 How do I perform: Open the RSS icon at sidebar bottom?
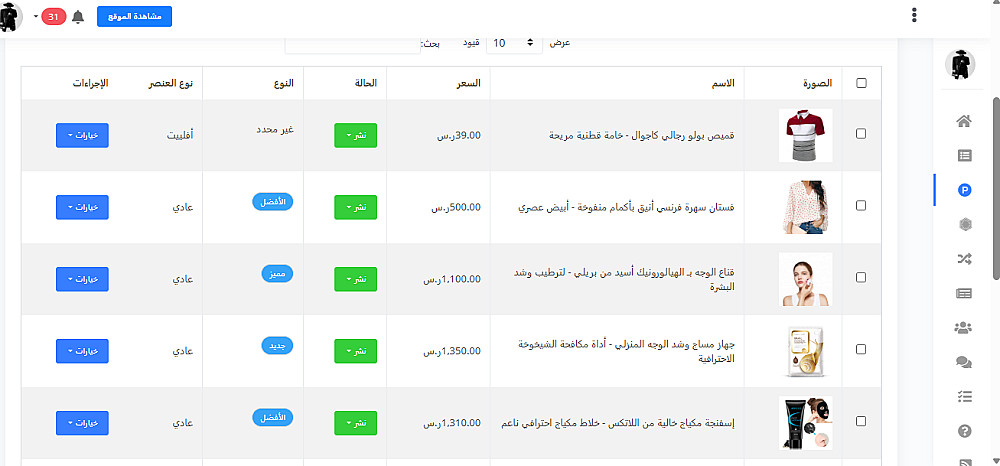point(964,462)
